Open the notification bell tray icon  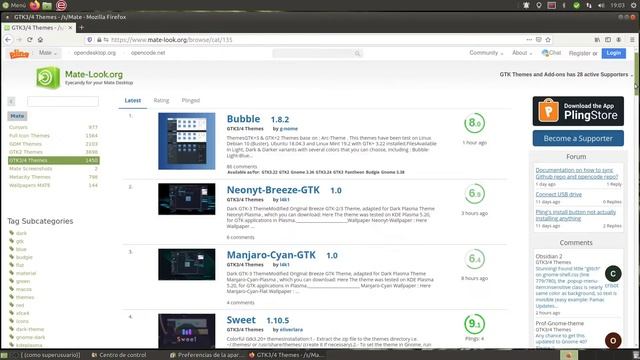coord(527,5)
